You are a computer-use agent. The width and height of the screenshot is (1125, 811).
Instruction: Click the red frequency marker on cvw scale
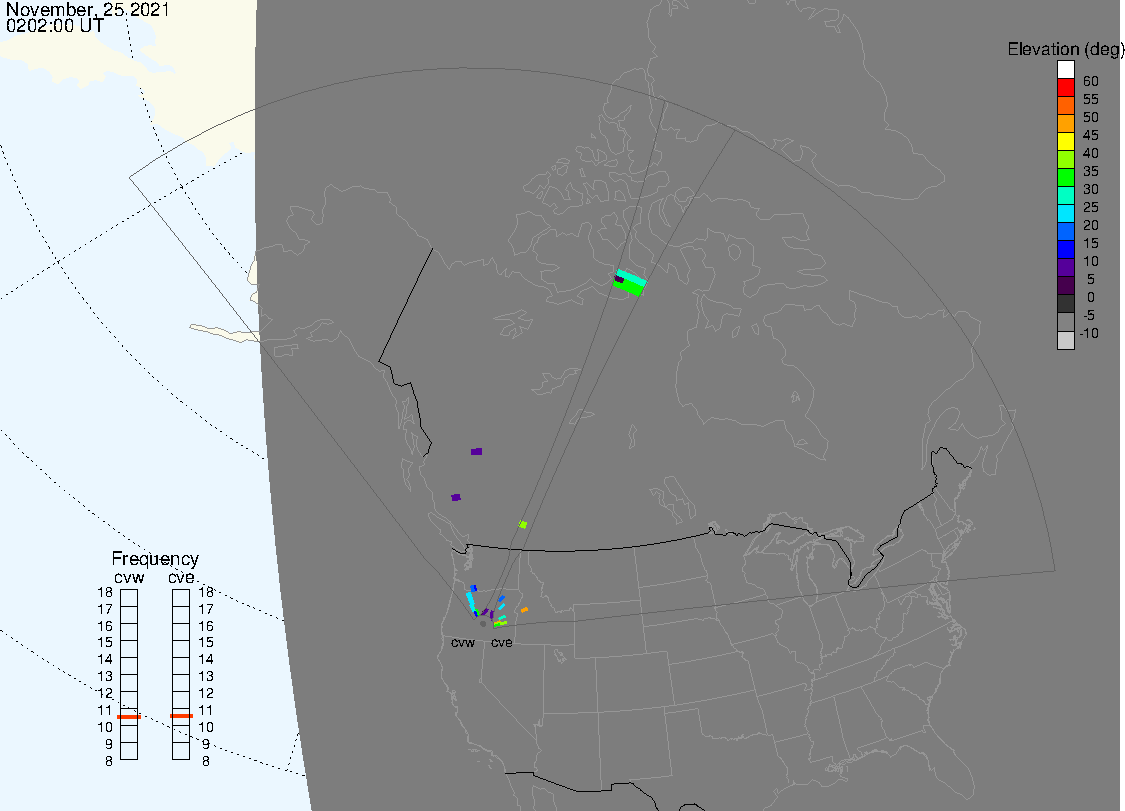pyautogui.click(x=129, y=716)
